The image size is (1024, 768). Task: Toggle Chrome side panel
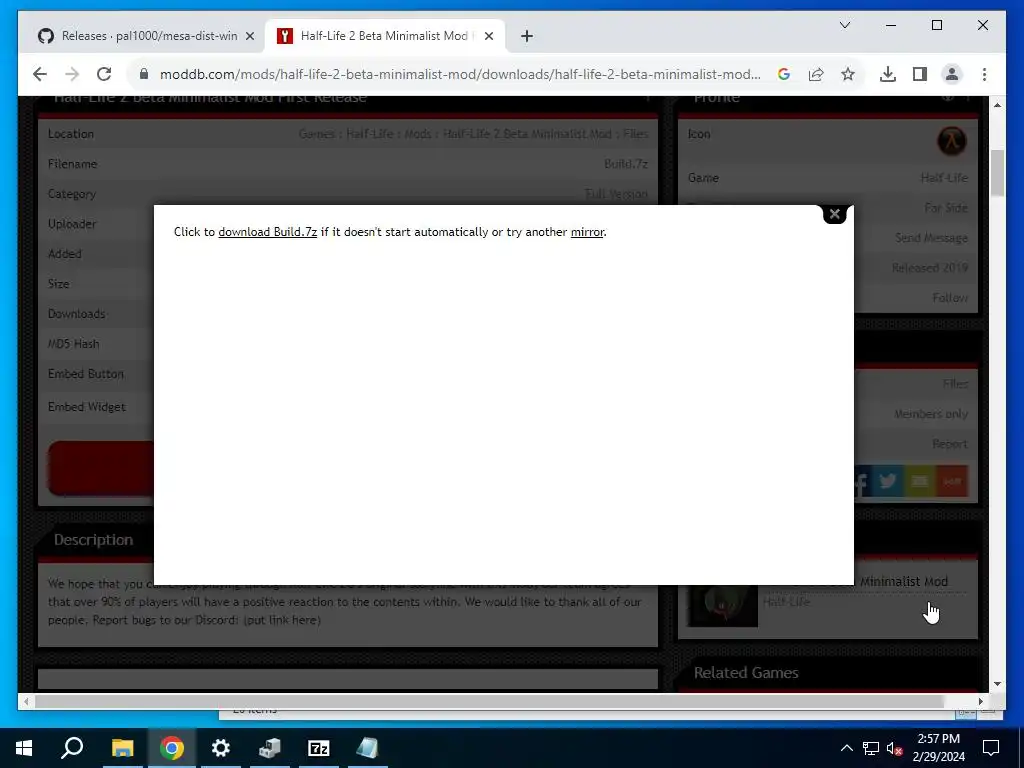pyautogui.click(x=920, y=74)
